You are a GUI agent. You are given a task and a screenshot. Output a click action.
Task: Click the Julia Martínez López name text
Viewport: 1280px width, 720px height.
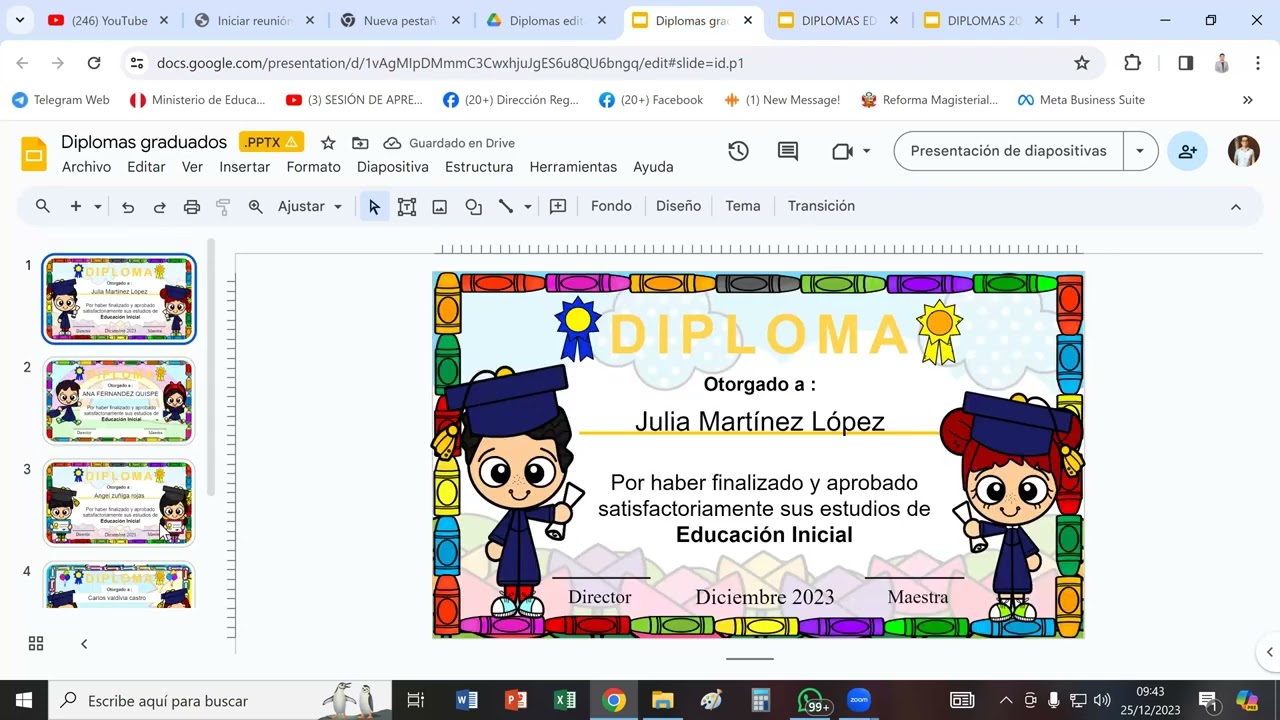click(x=760, y=421)
